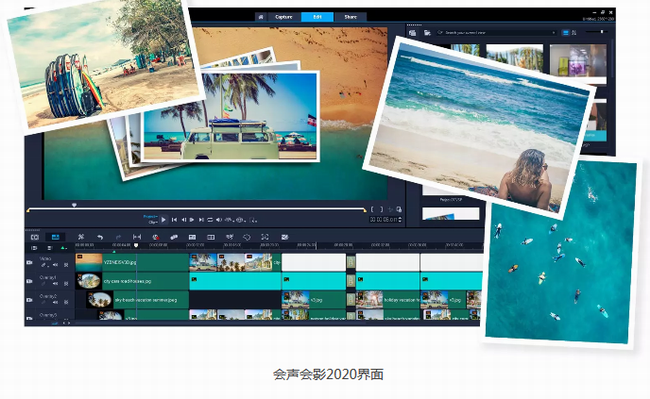Open the record/capture option icon
This screenshot has height=399, width=650.
pyautogui.click(x=155, y=237)
